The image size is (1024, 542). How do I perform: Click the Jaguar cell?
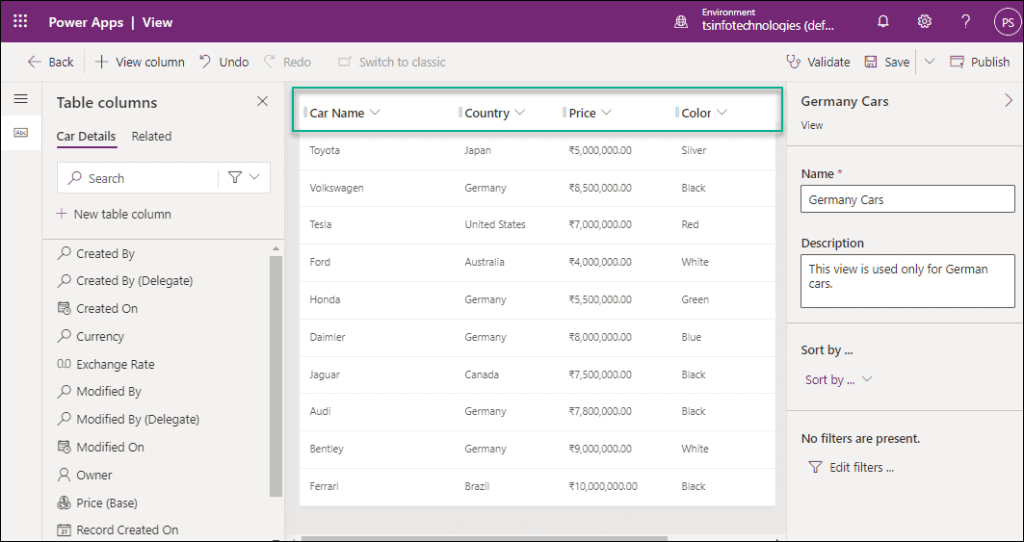coord(325,375)
